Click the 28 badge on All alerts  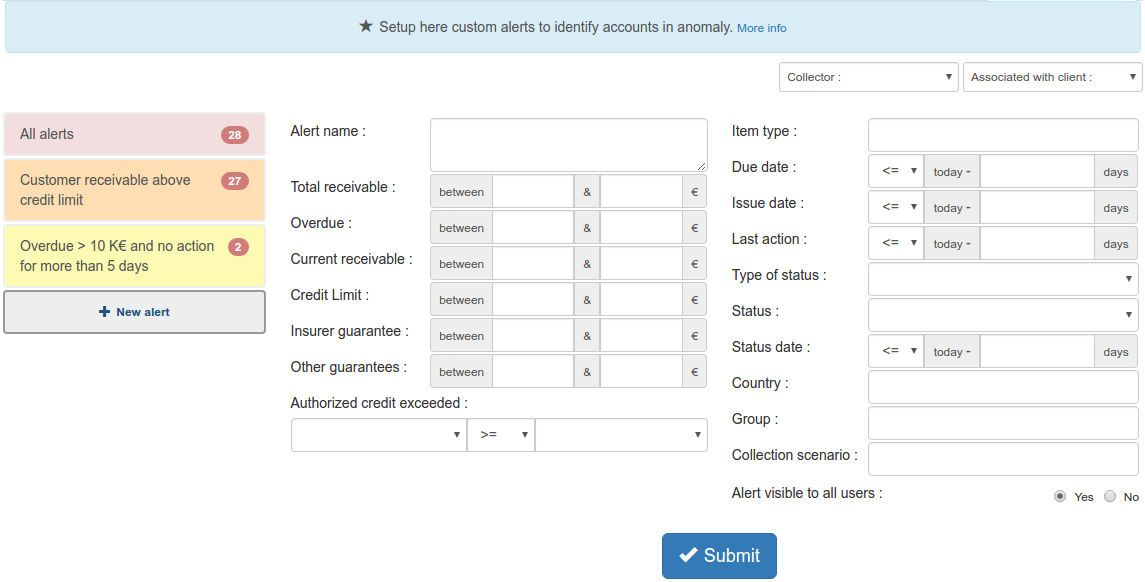coord(235,135)
